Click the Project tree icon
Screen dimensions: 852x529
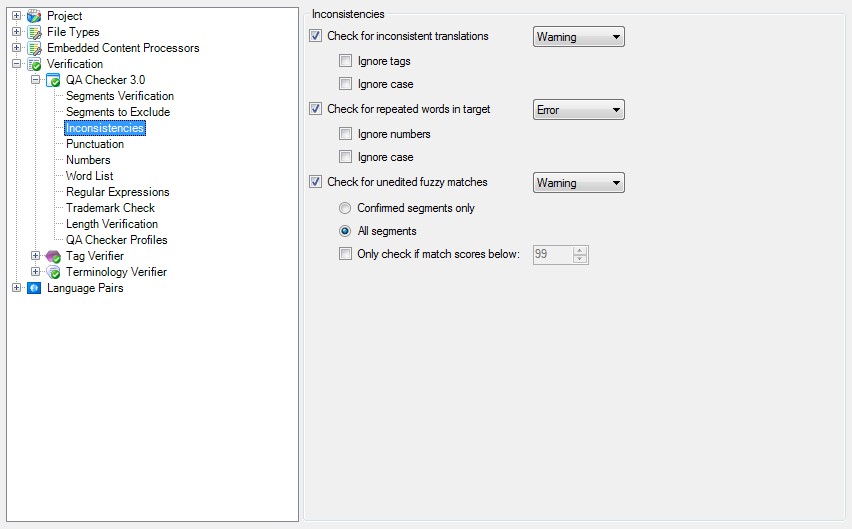pyautogui.click(x=34, y=16)
